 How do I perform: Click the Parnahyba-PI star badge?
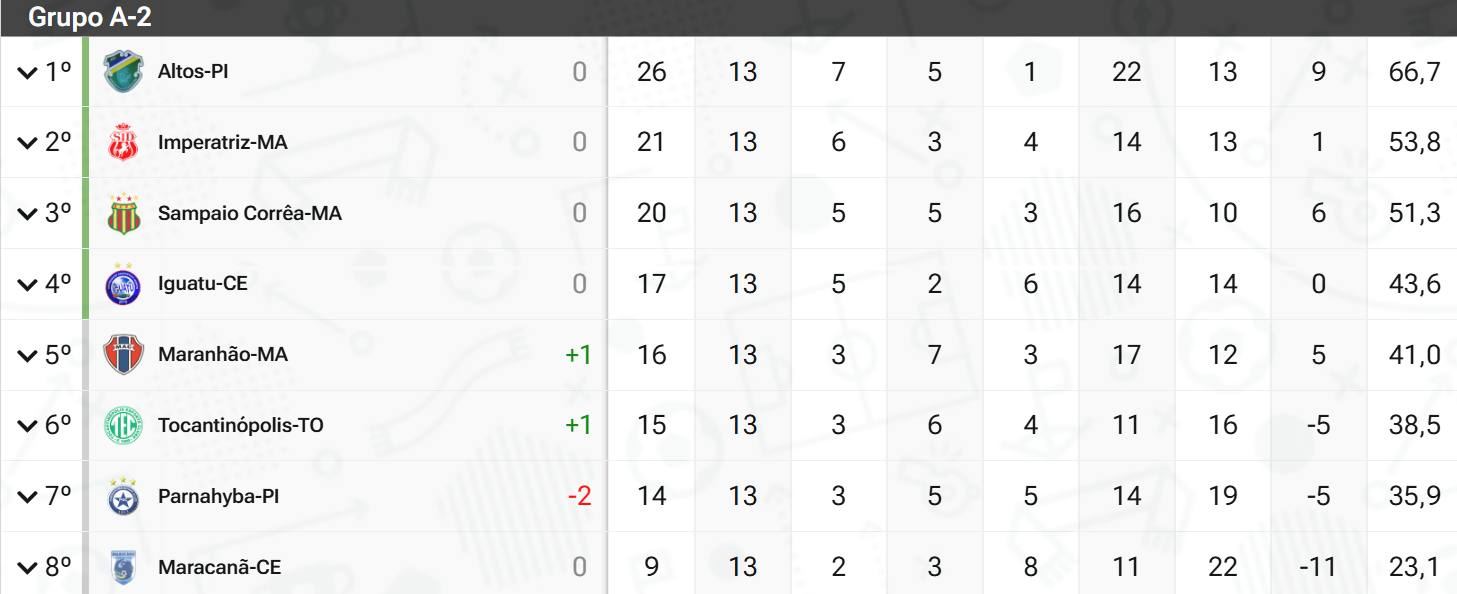[123, 497]
